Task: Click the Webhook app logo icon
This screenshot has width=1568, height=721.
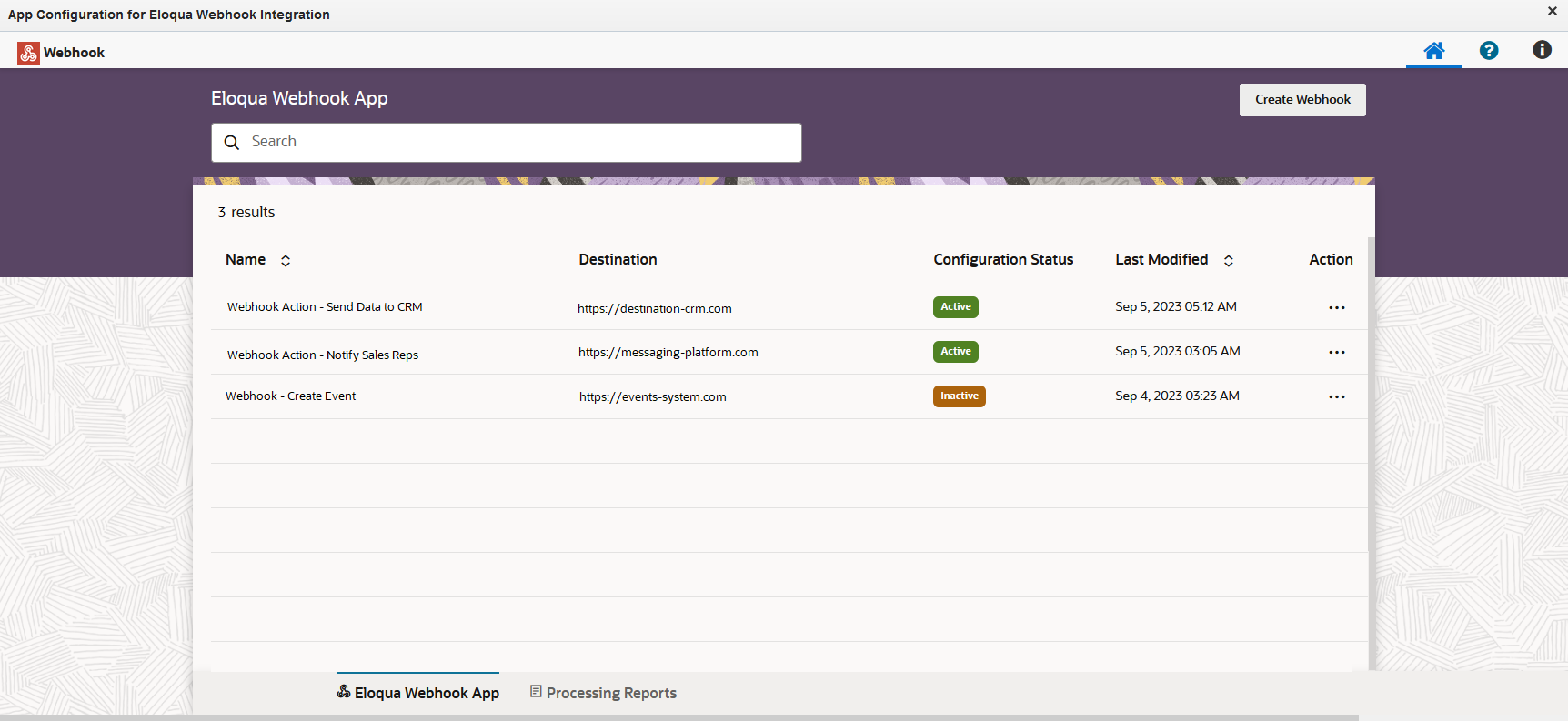Action: [x=28, y=53]
